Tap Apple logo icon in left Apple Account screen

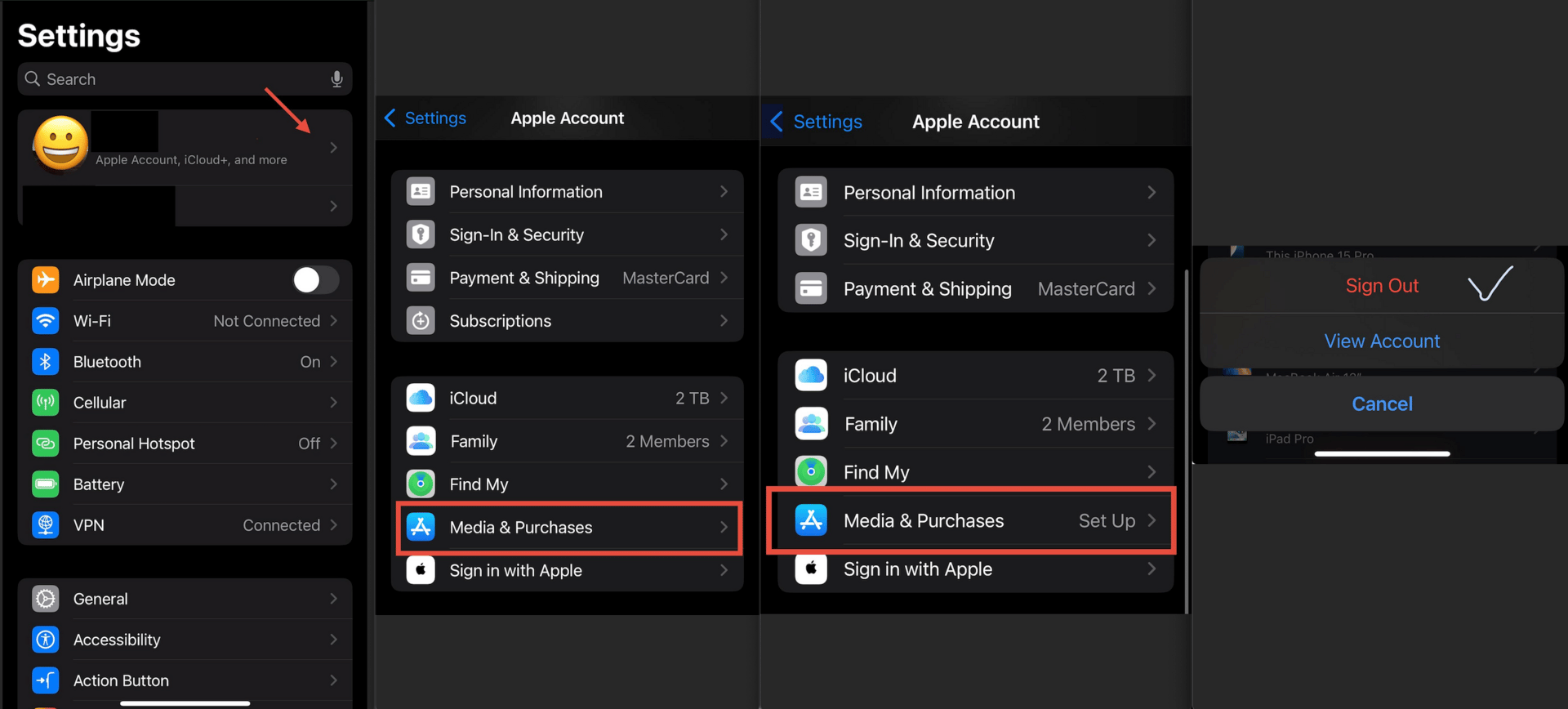coord(421,570)
